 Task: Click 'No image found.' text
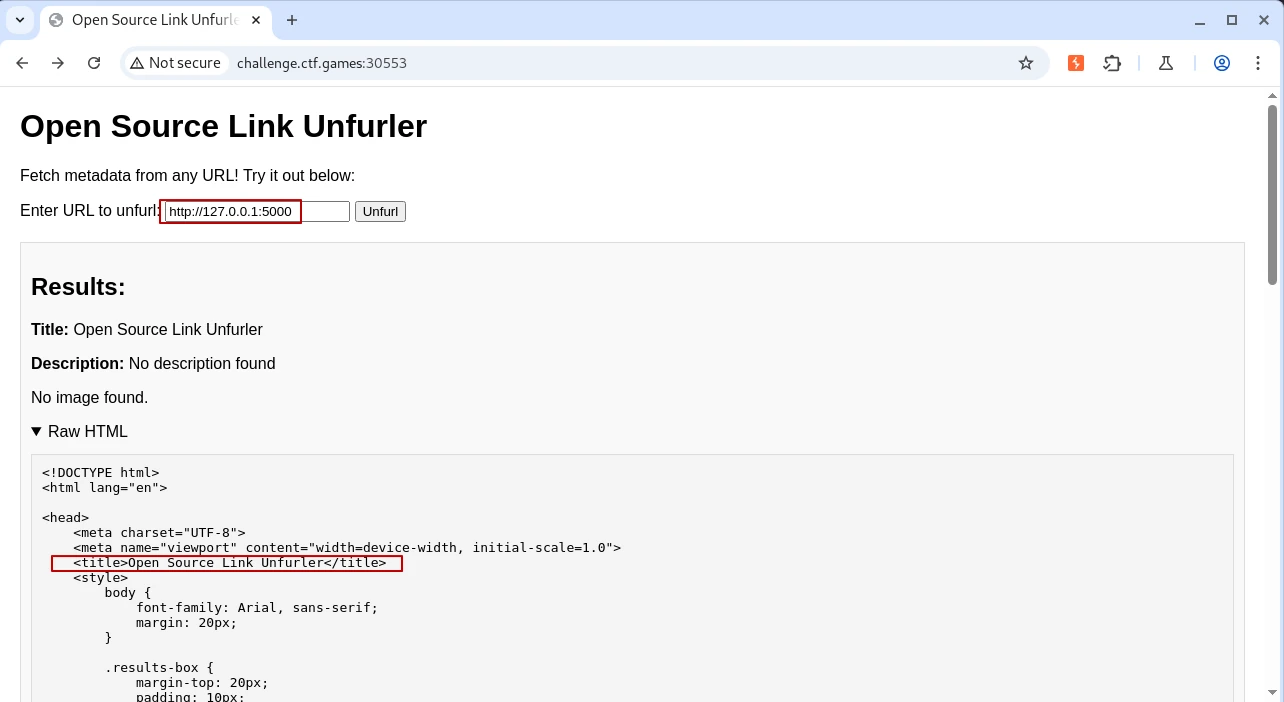pos(89,398)
